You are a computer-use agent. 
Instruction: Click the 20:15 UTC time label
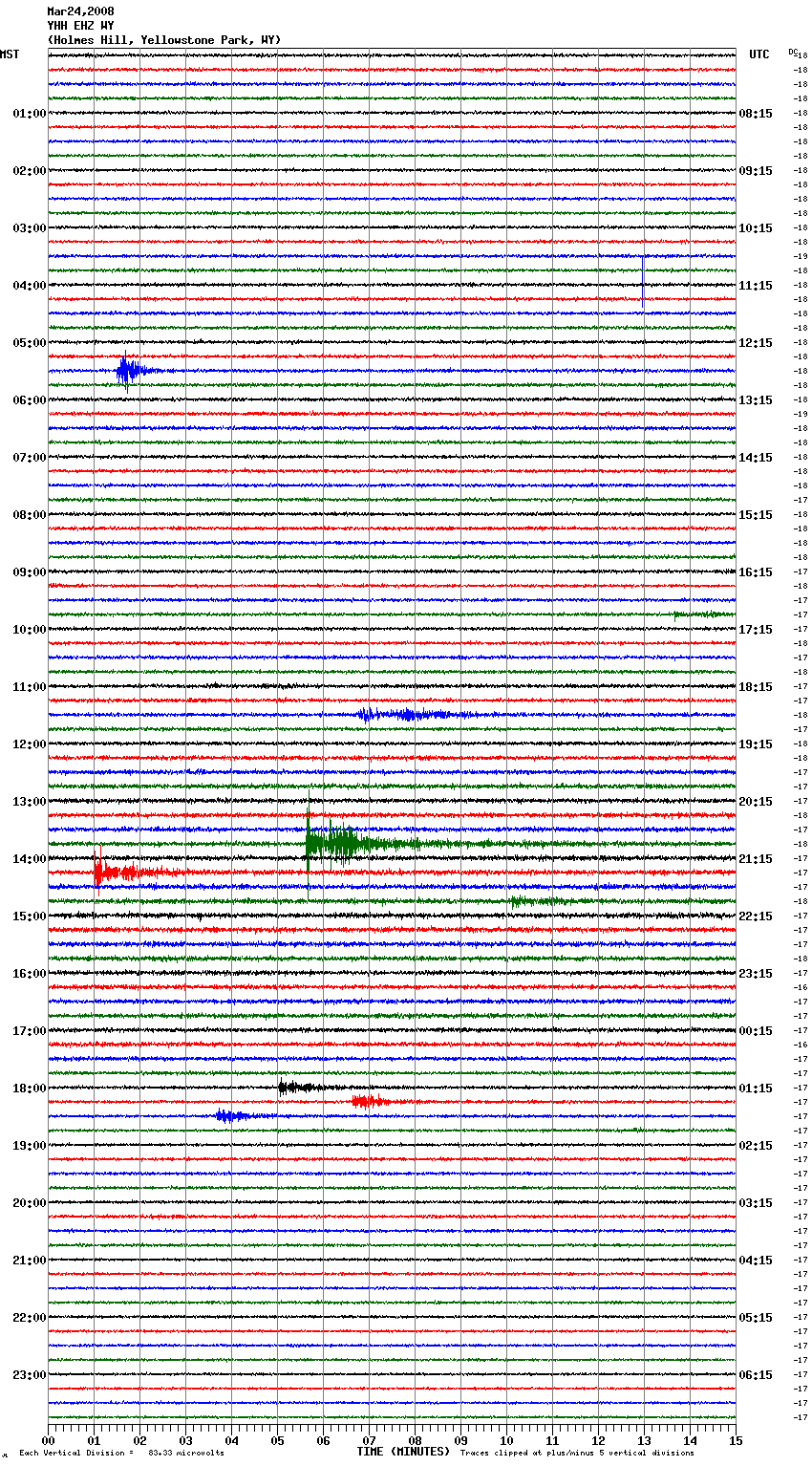pyautogui.click(x=756, y=802)
